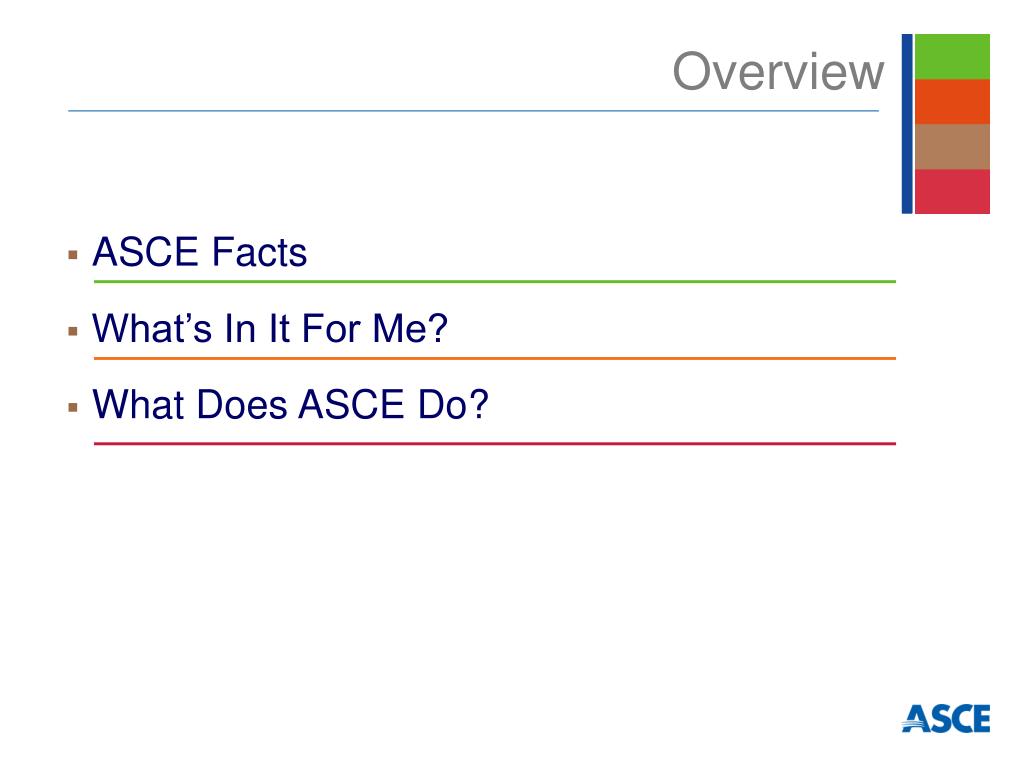Click the green line under ASCE Facts

(x=494, y=281)
